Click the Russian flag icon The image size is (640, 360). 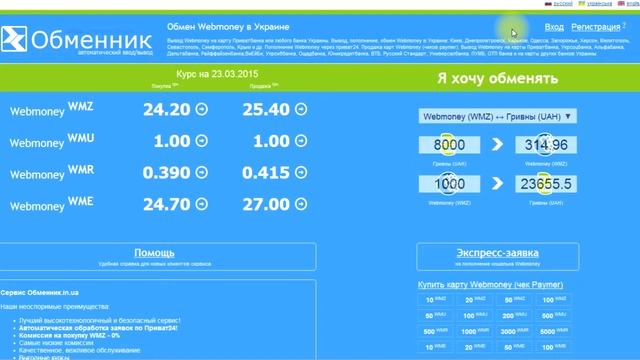[548, 3]
